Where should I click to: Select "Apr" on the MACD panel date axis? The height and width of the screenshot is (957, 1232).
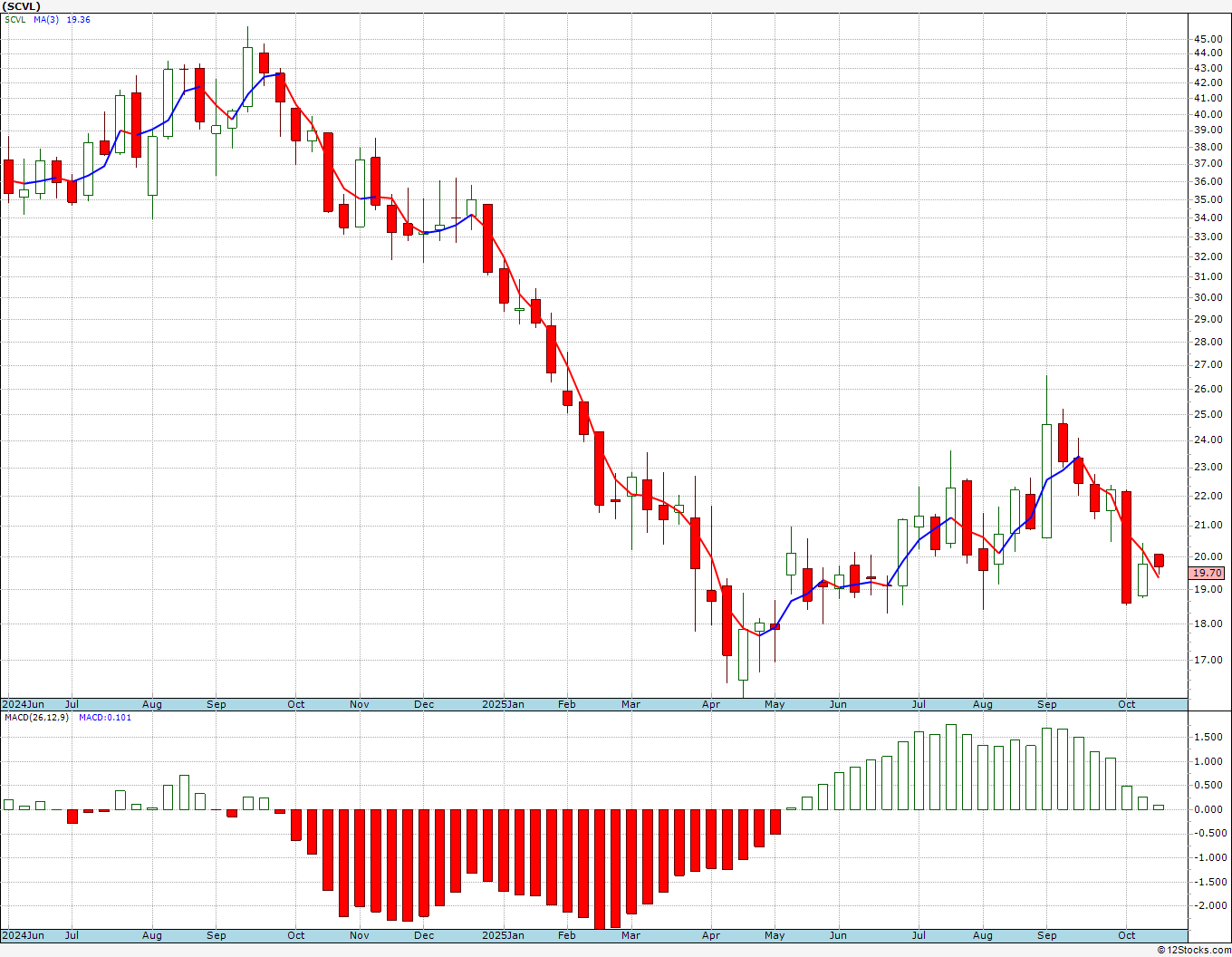(711, 935)
